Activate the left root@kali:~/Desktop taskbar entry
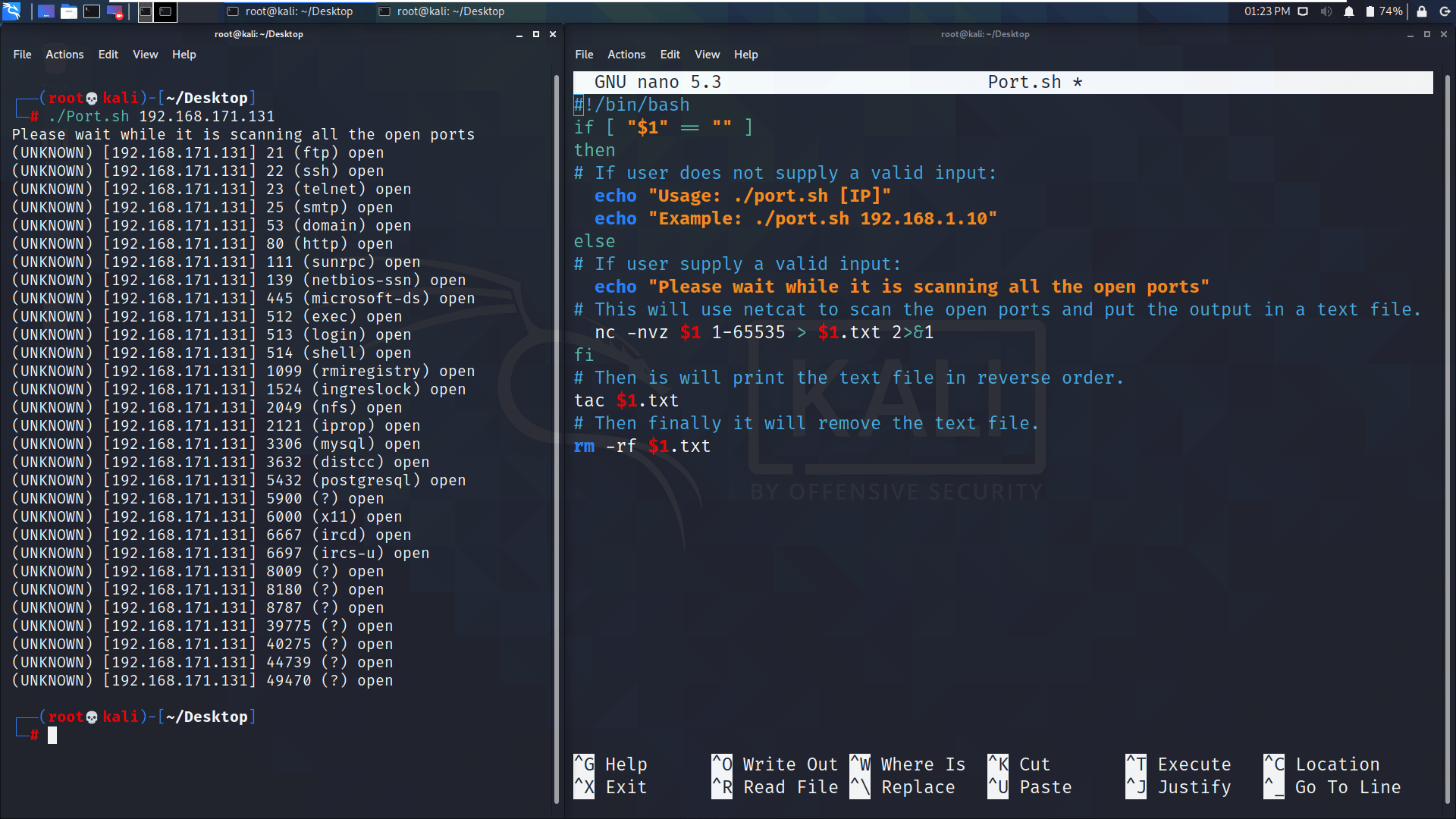The height and width of the screenshot is (819, 1456). (290, 11)
